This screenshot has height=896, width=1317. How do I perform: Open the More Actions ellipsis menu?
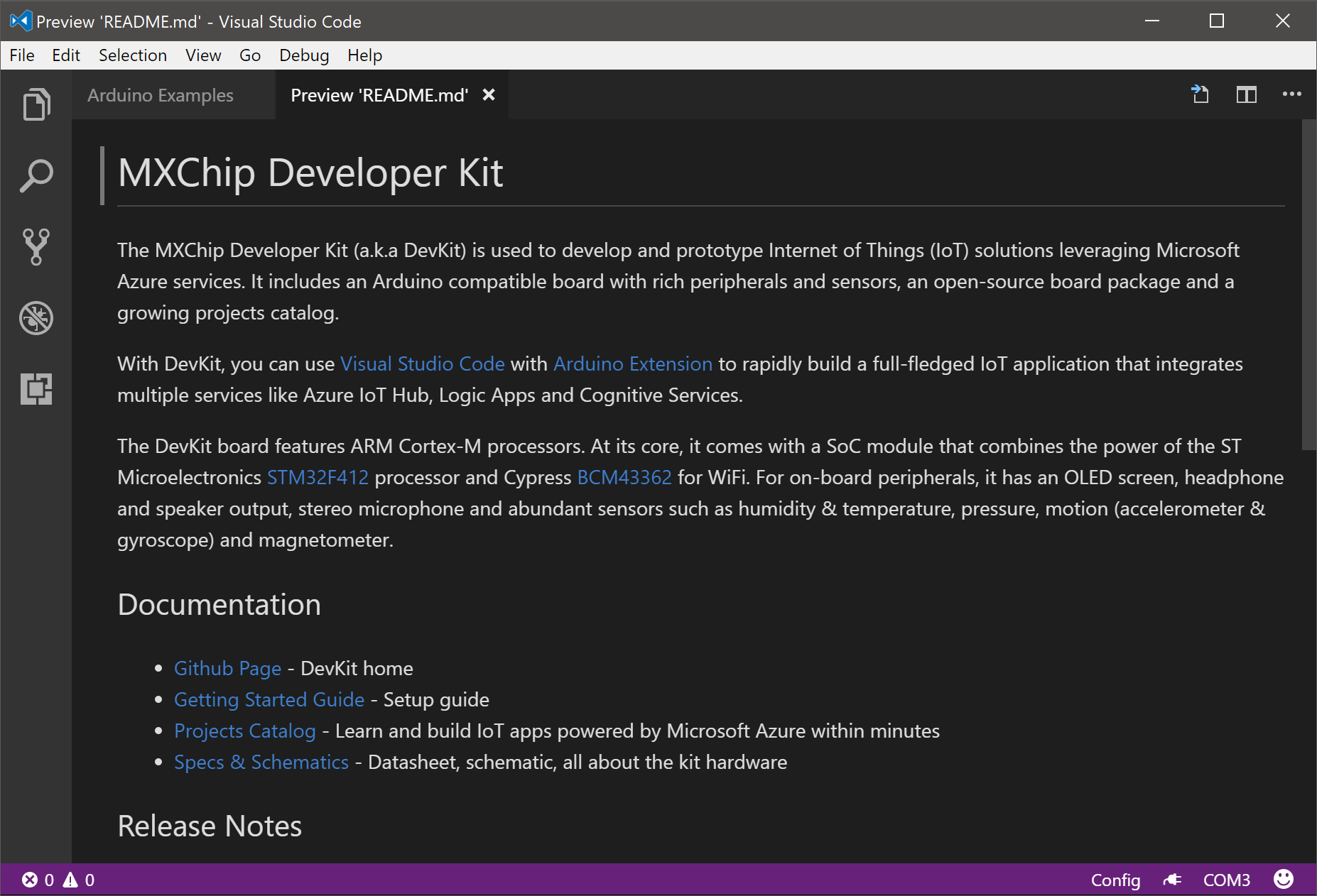click(x=1292, y=94)
